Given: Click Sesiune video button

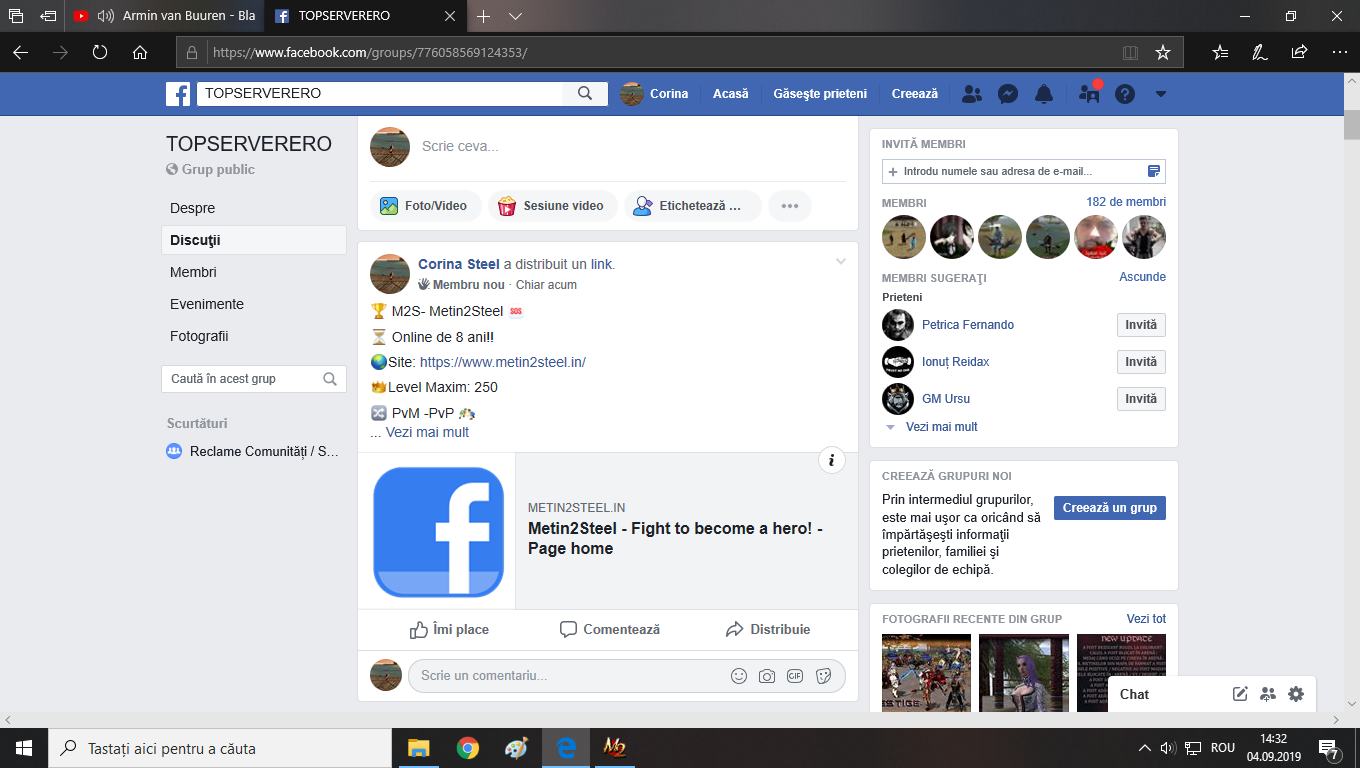Looking at the screenshot, I should pos(551,206).
